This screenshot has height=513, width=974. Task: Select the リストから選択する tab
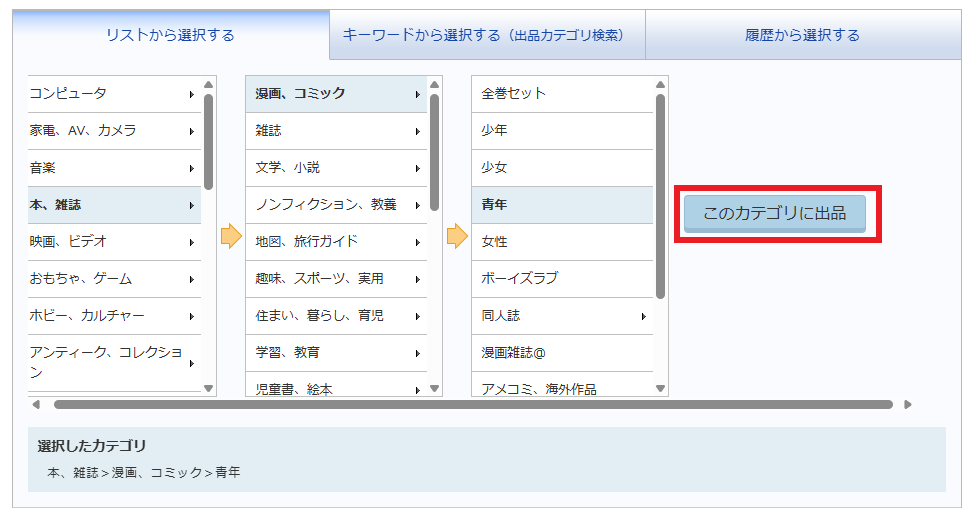(170, 35)
